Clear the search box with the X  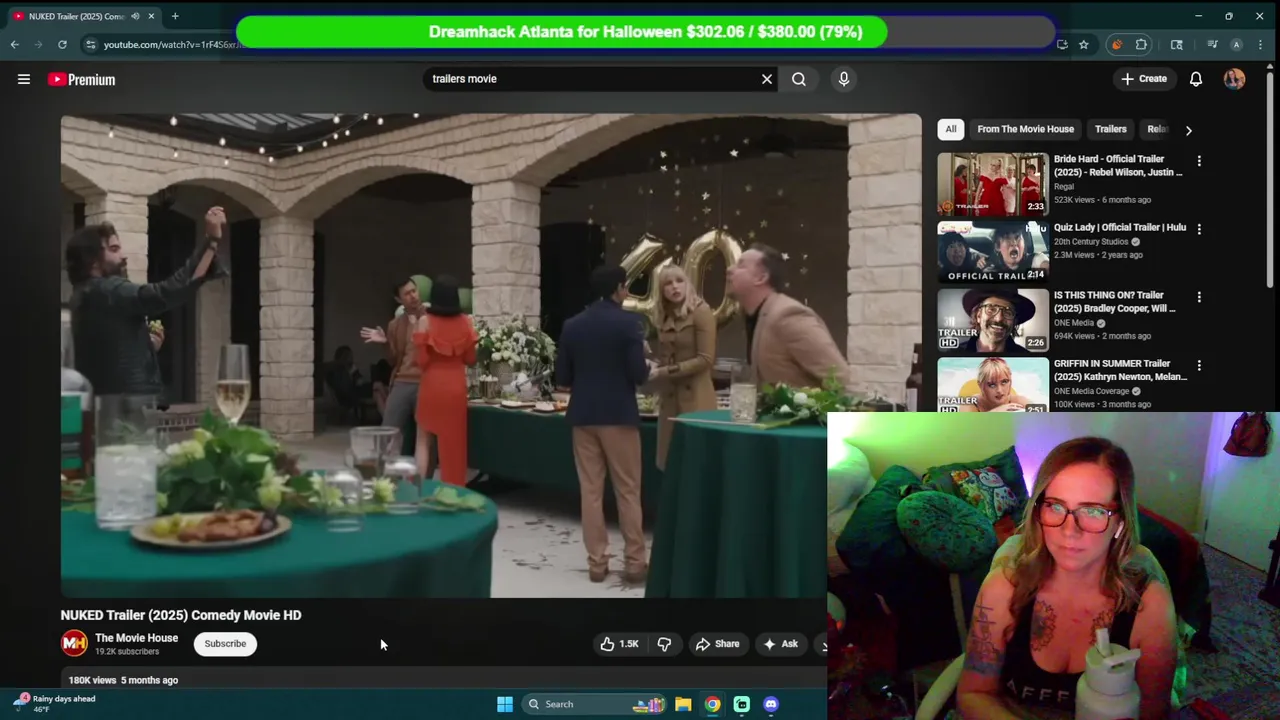[767, 79]
